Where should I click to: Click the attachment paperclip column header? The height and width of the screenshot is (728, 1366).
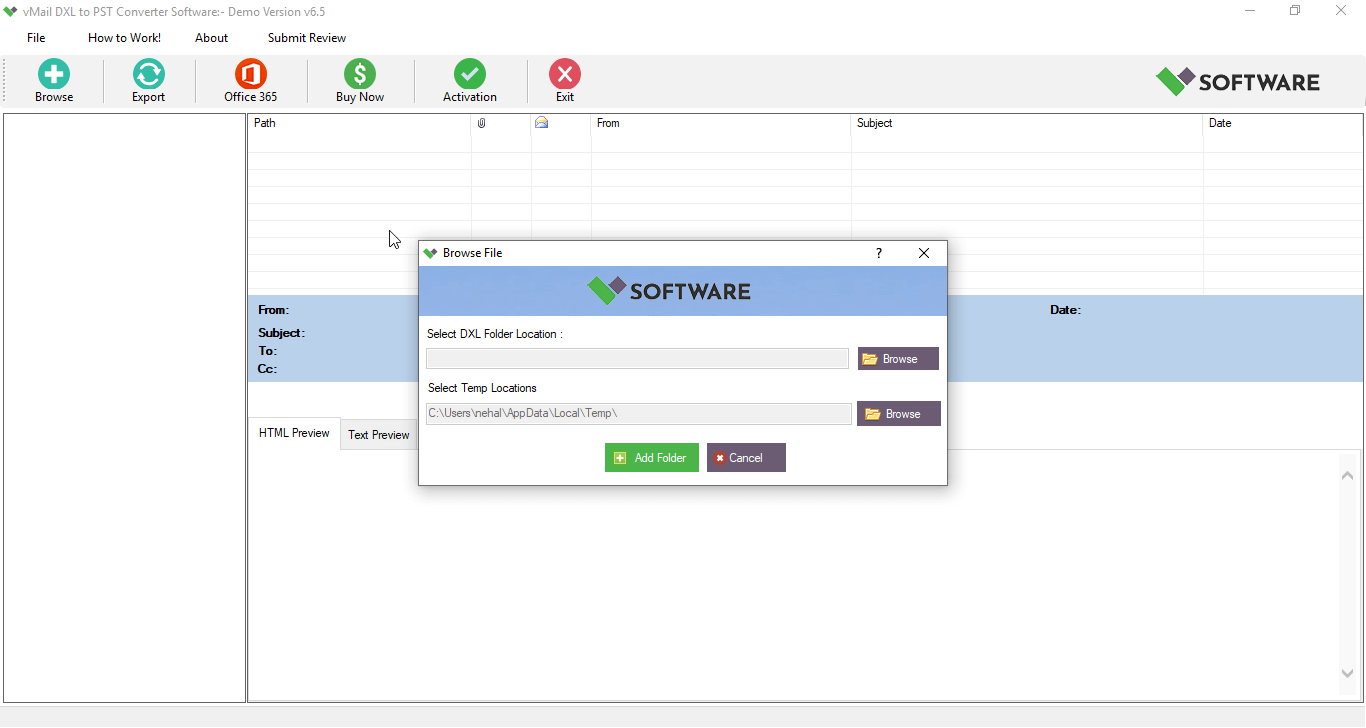click(x=481, y=123)
